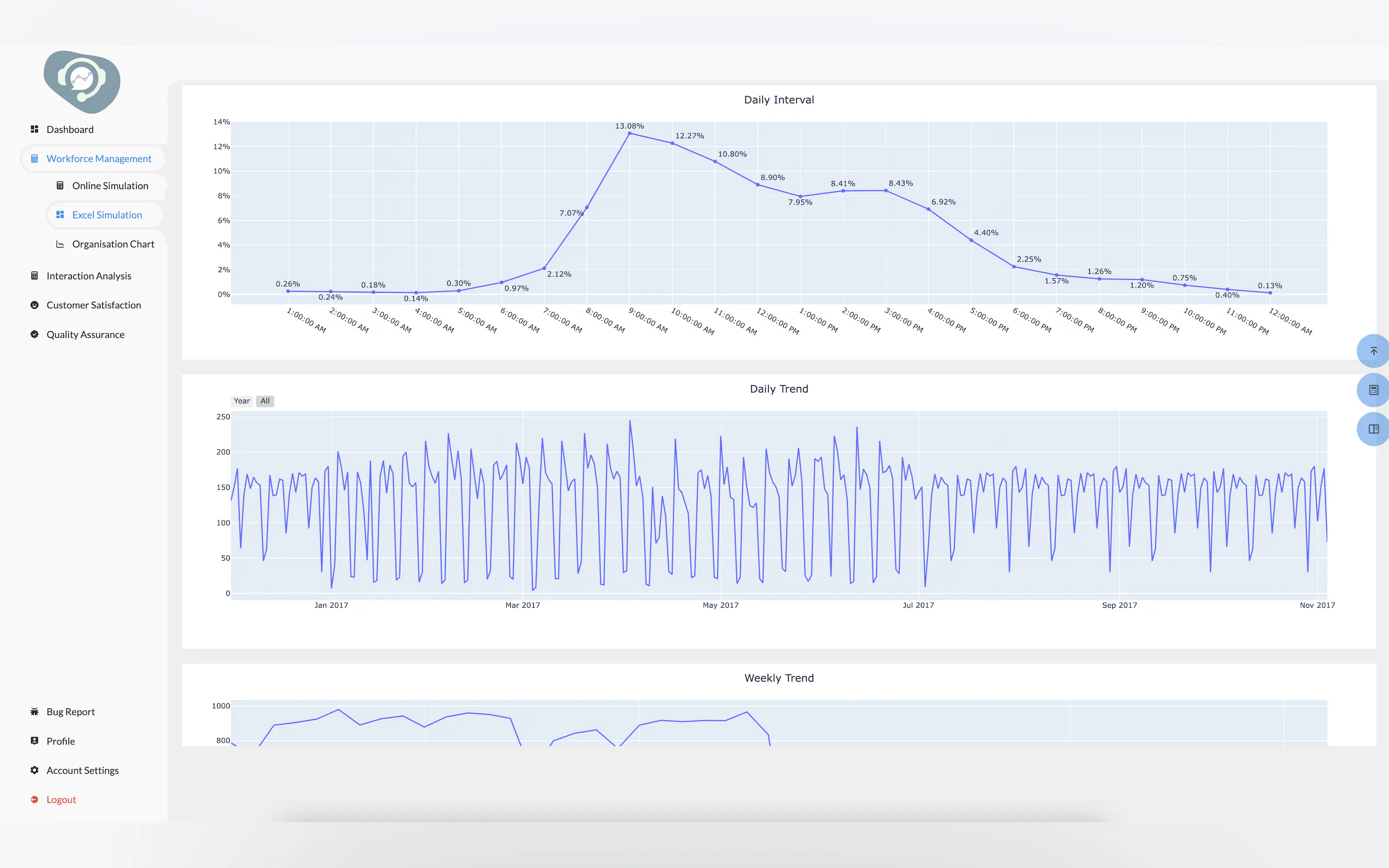
Task: Open Interaction Analysis section
Action: (89, 275)
